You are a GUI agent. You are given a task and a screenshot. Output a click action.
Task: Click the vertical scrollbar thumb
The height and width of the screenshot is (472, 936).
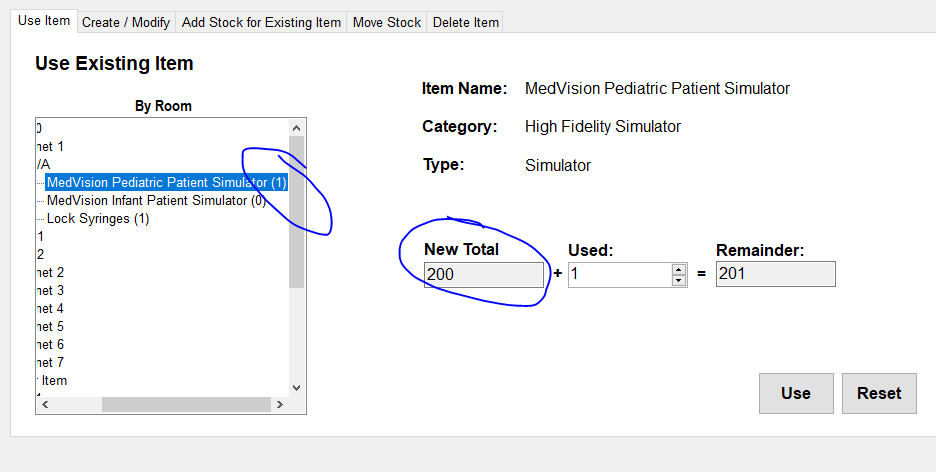coord(297,212)
